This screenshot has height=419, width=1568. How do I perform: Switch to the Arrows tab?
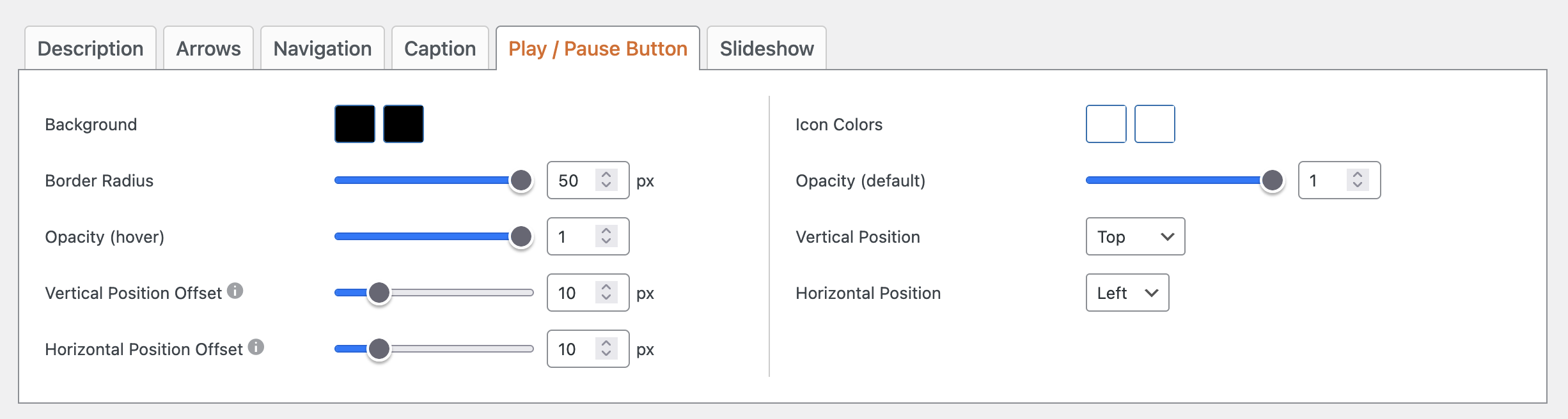tap(208, 49)
